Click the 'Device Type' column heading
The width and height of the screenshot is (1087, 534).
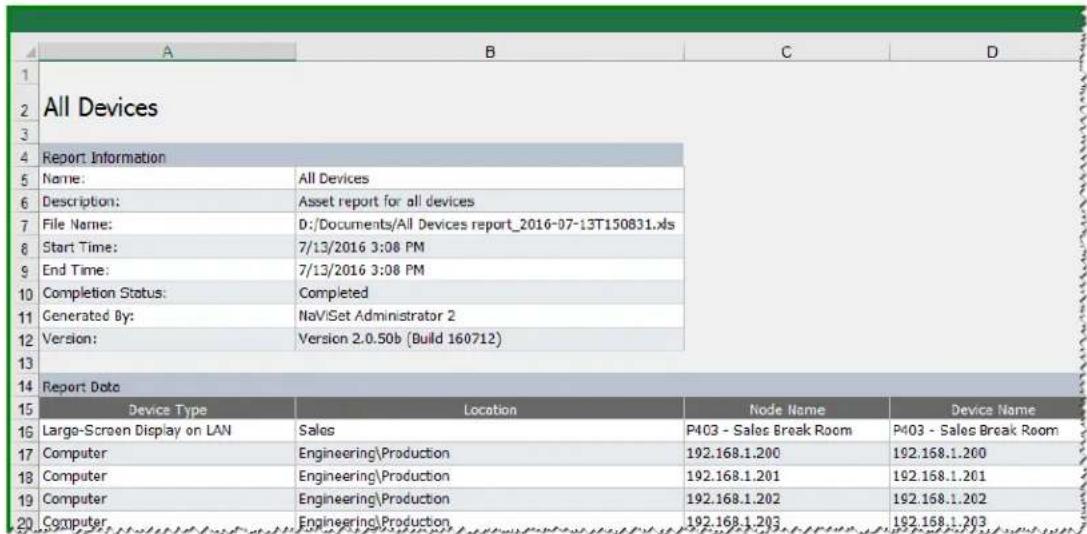tap(167, 408)
